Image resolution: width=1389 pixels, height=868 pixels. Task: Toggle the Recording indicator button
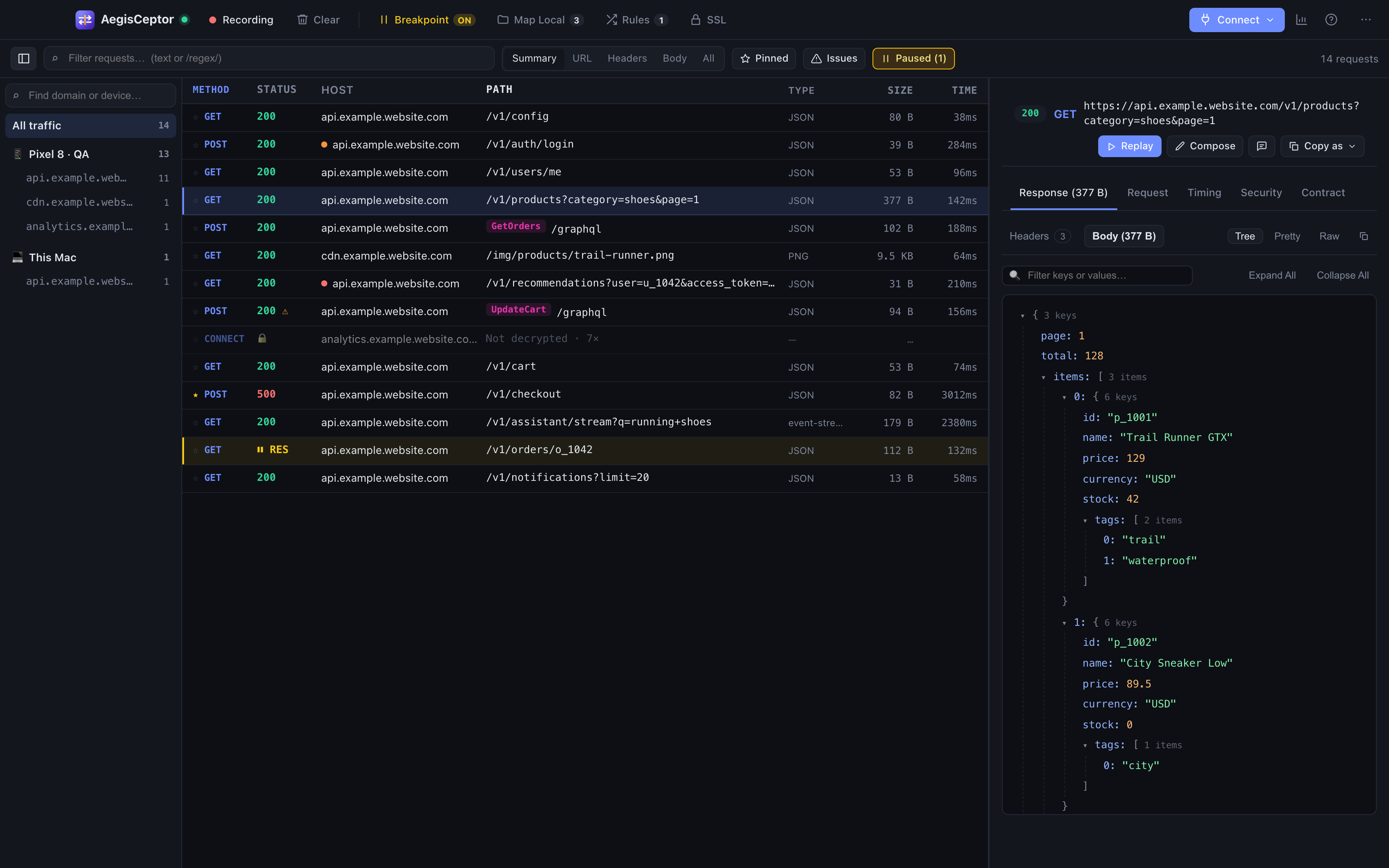[241, 20]
